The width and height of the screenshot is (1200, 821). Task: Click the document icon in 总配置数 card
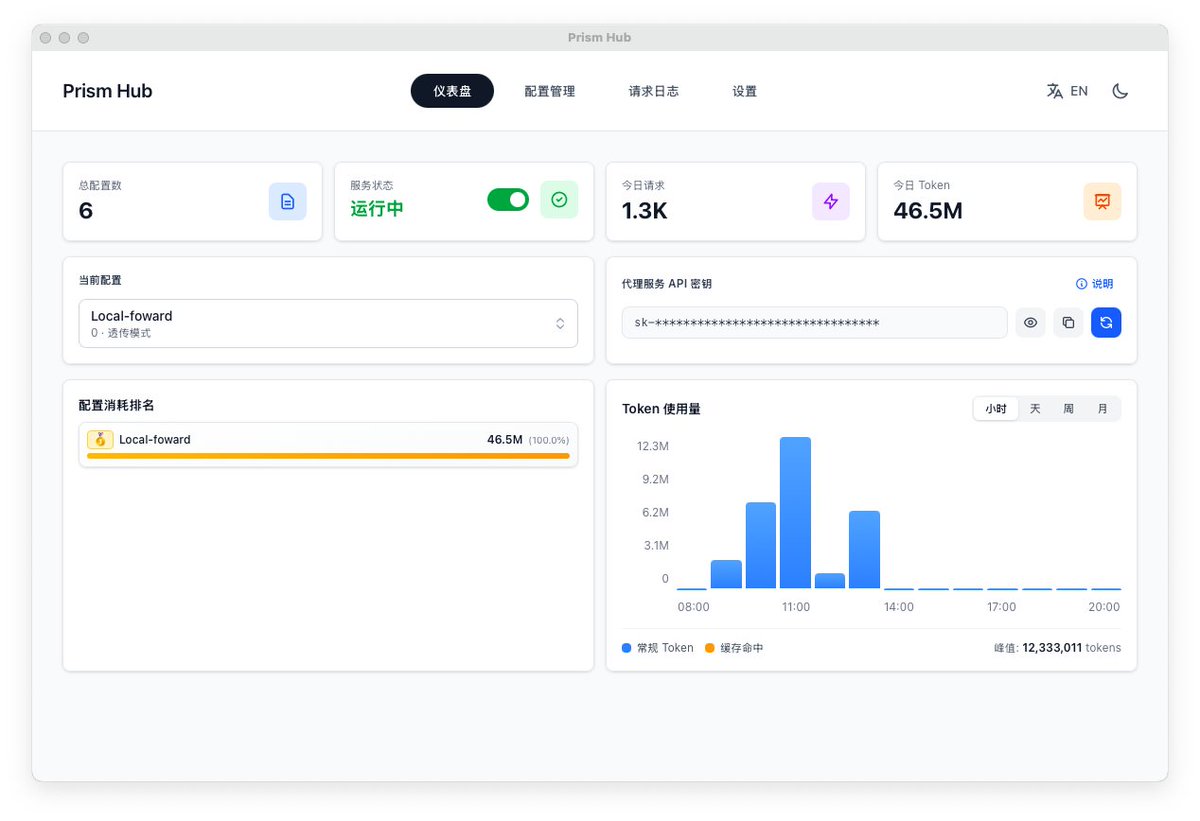point(287,201)
